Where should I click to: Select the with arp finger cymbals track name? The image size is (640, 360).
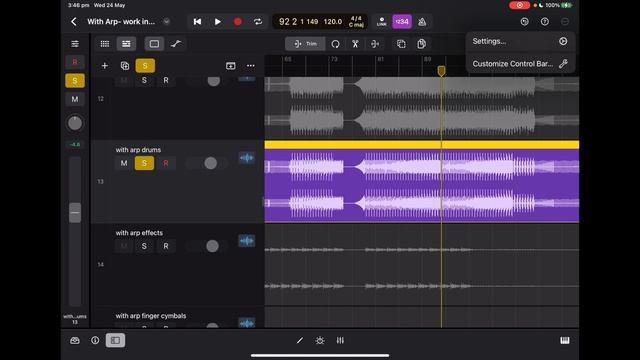pyautogui.click(x=151, y=316)
